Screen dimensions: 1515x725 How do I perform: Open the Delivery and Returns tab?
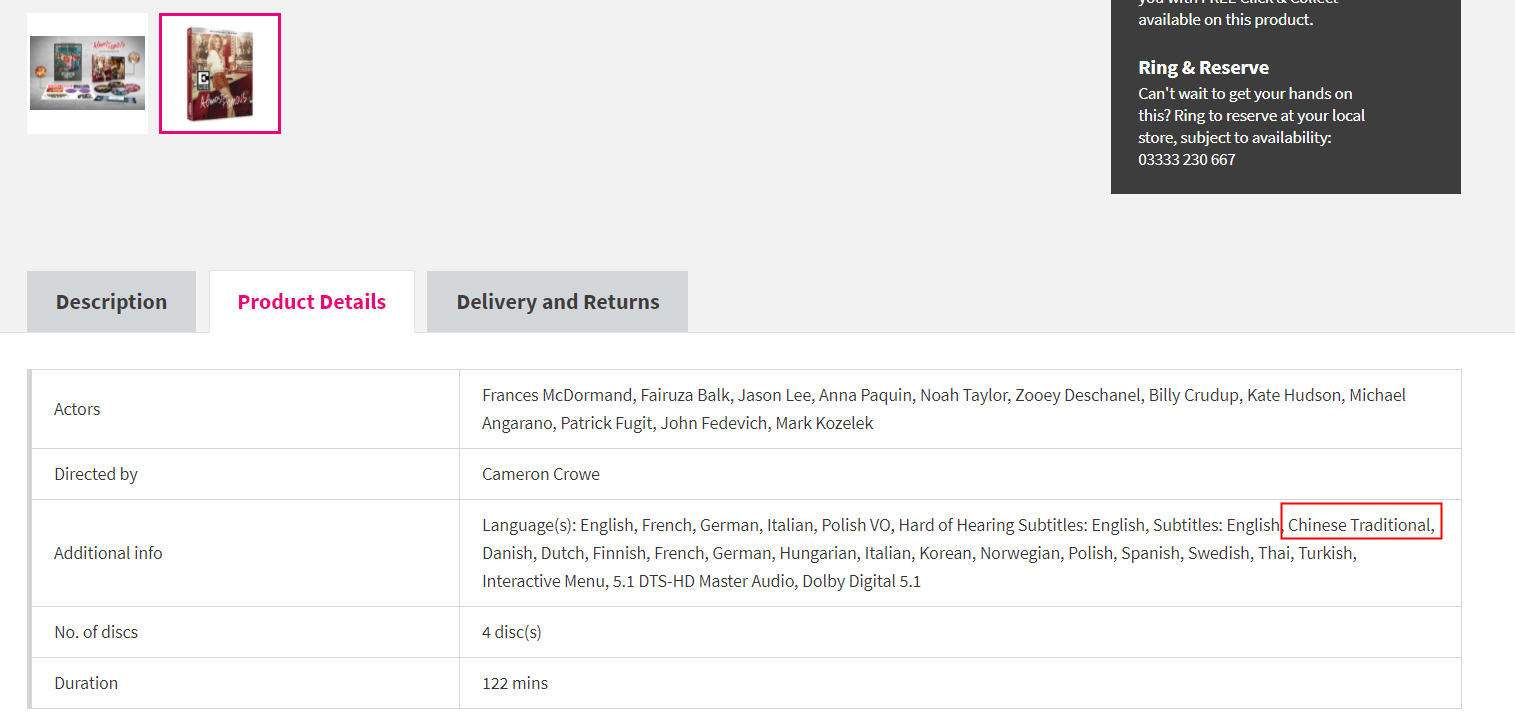pyautogui.click(x=558, y=301)
